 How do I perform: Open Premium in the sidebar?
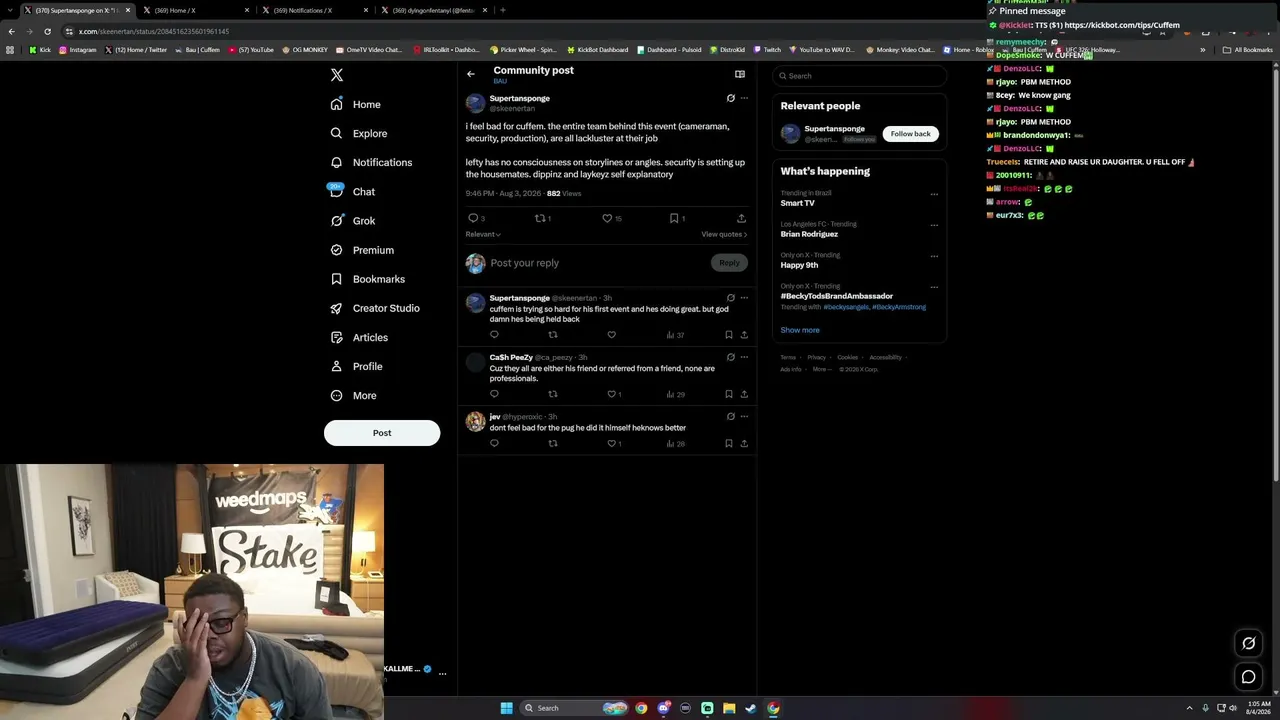point(362,250)
